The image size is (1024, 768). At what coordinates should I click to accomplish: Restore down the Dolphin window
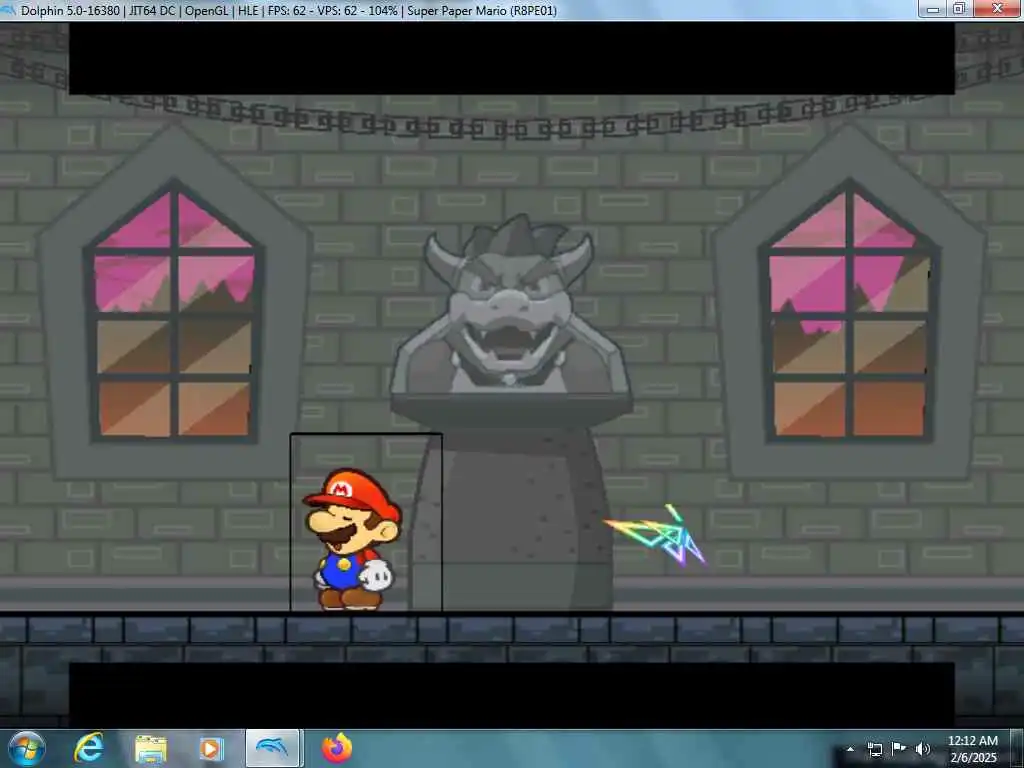(959, 9)
